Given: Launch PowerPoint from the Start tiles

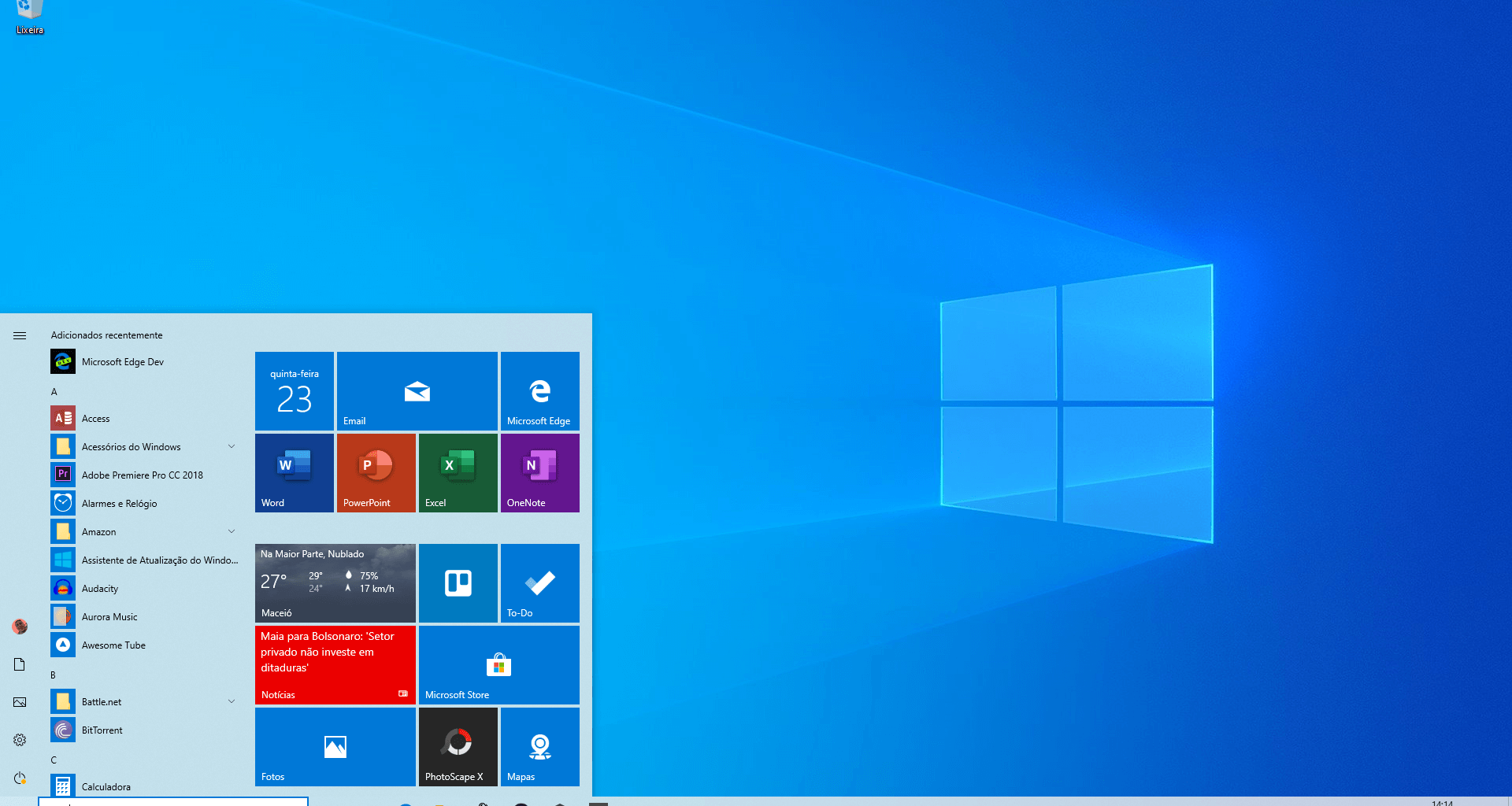Looking at the screenshot, I should point(376,472).
